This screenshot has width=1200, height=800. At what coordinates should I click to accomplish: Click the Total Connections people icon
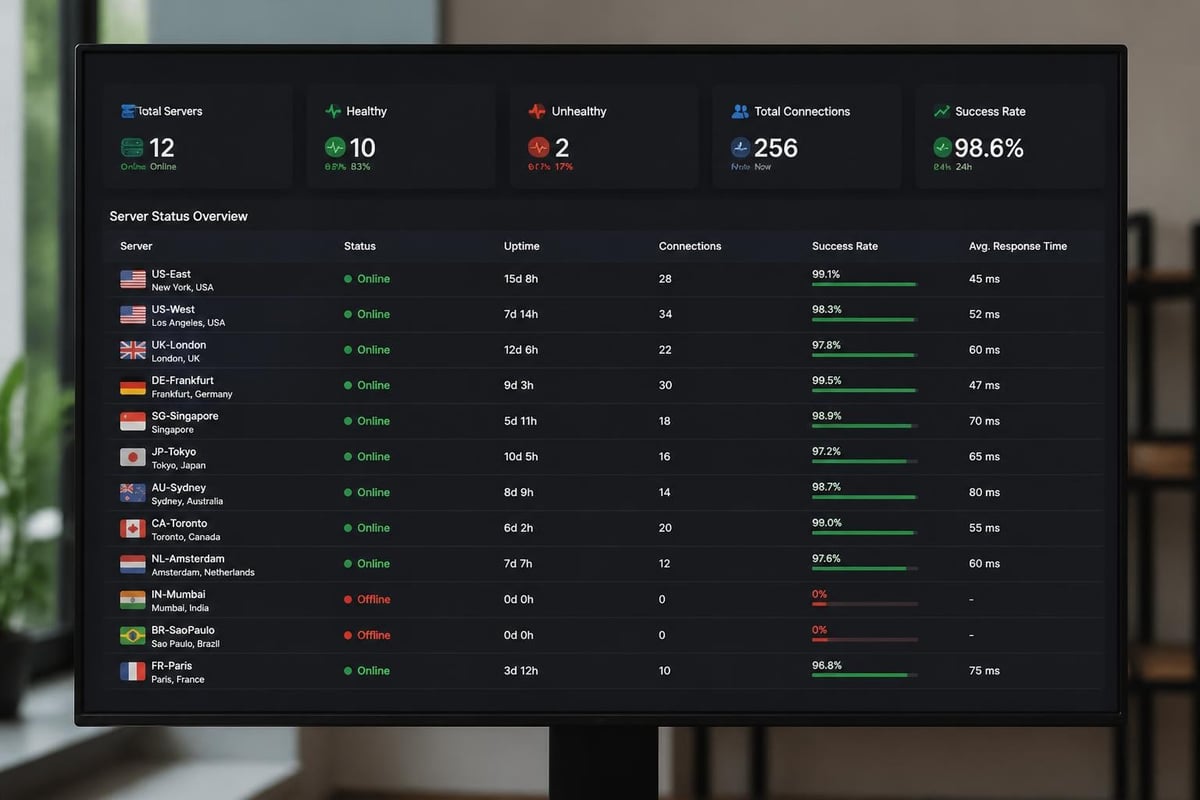tap(740, 111)
